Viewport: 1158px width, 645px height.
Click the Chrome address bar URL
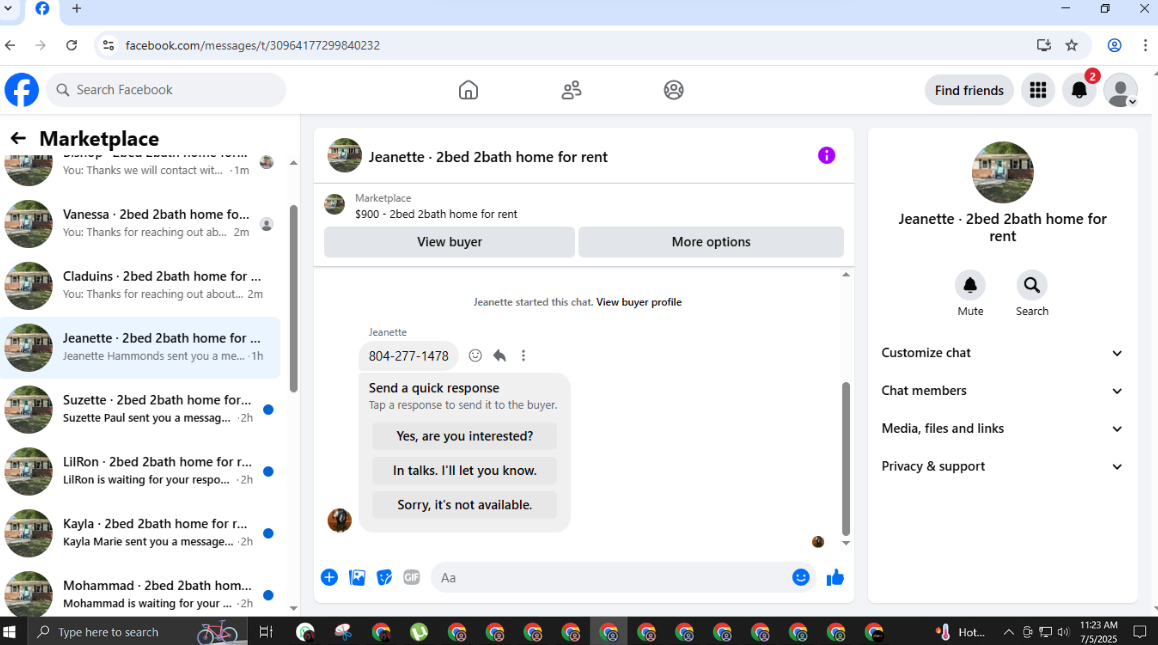point(253,45)
